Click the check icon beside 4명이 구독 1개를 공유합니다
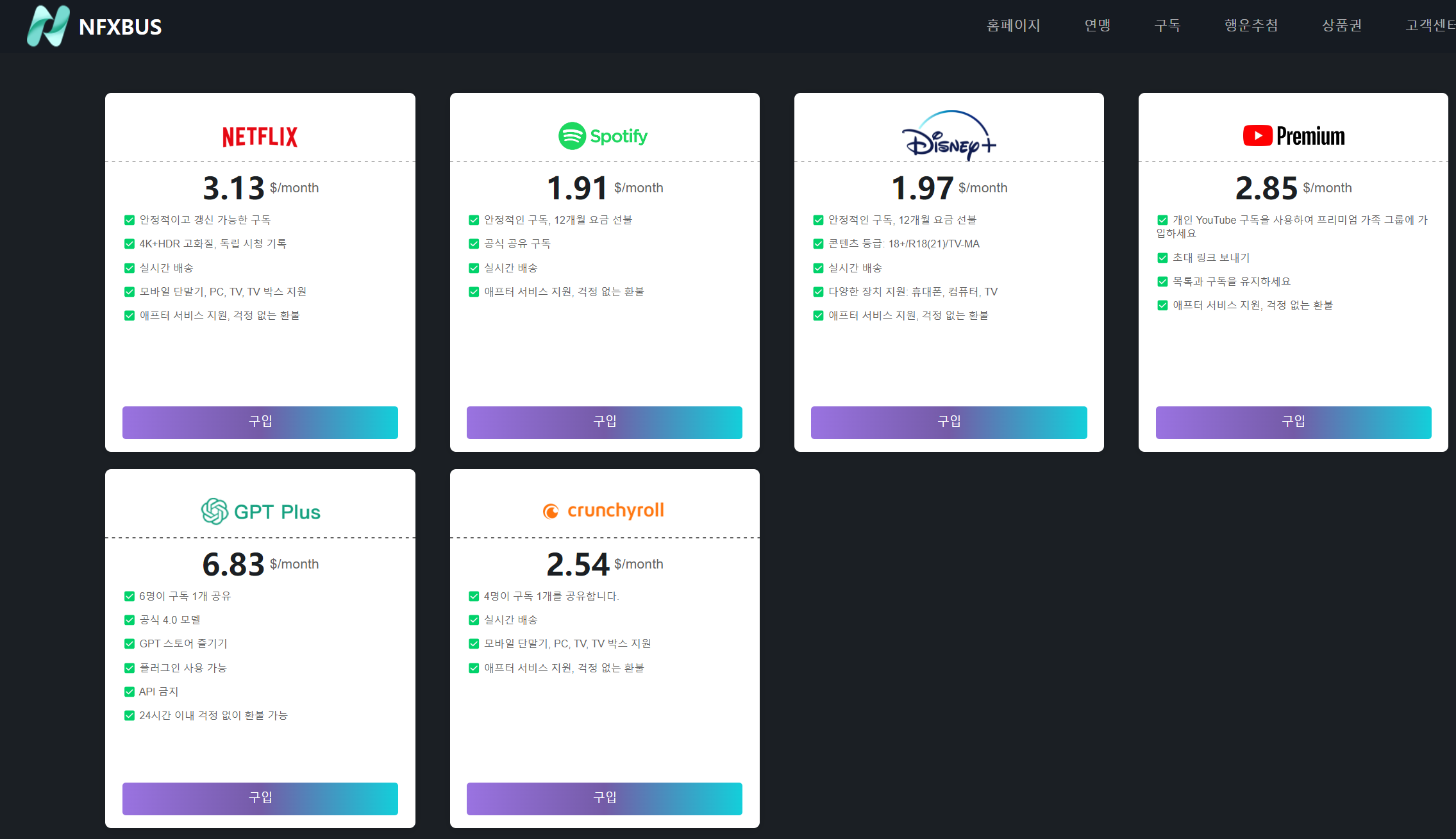Screen dimensions: 1456x839 (474, 597)
